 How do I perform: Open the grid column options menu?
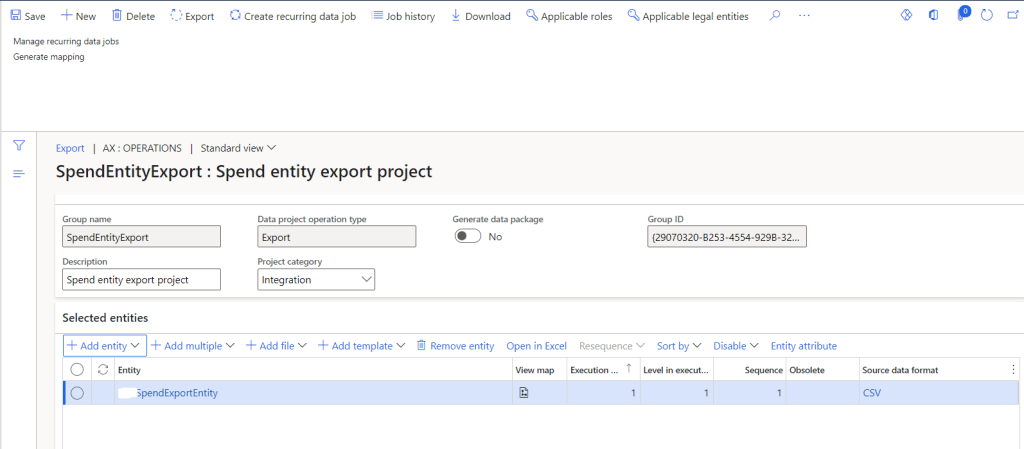(1014, 370)
